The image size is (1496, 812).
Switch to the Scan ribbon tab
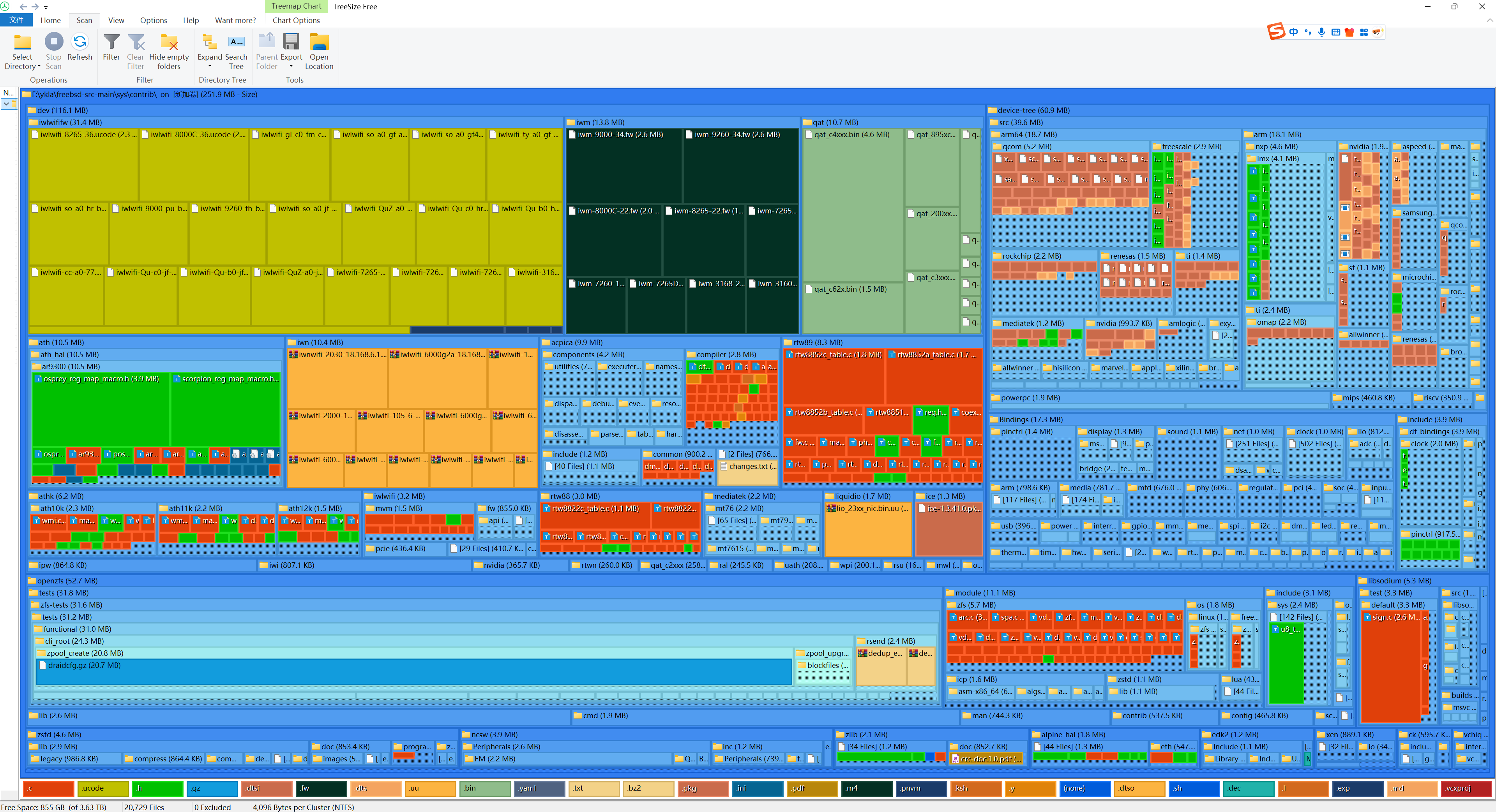pos(84,20)
